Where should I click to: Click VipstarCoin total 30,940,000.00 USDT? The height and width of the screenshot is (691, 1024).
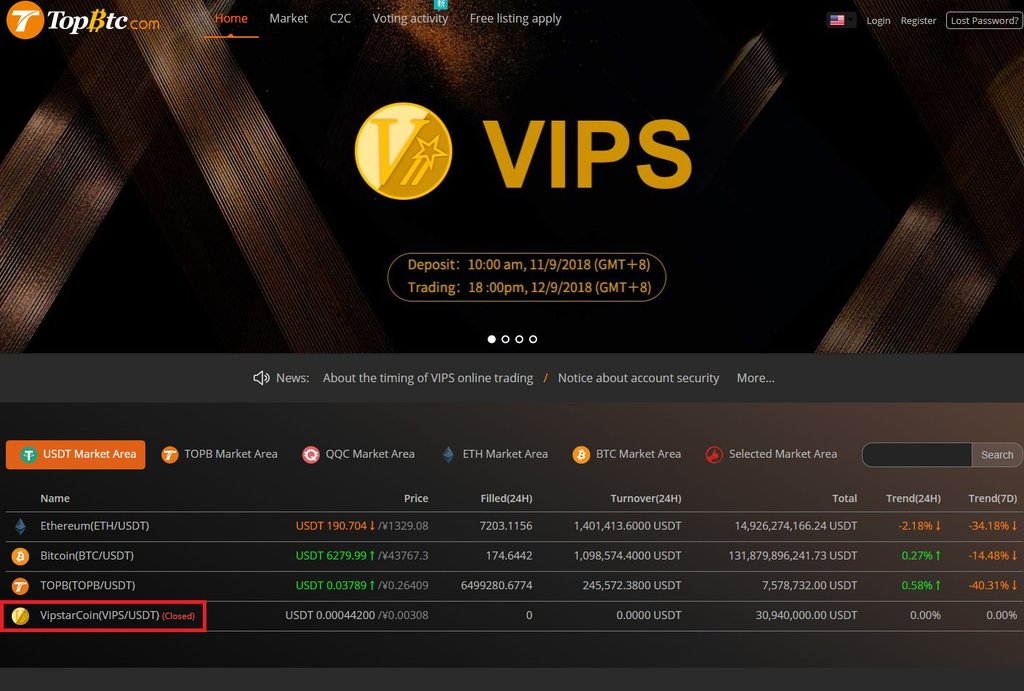coord(807,615)
